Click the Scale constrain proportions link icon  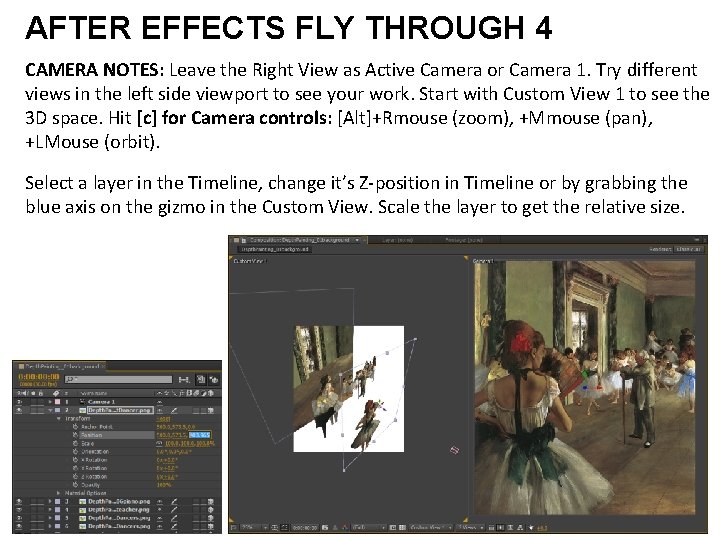pos(159,444)
